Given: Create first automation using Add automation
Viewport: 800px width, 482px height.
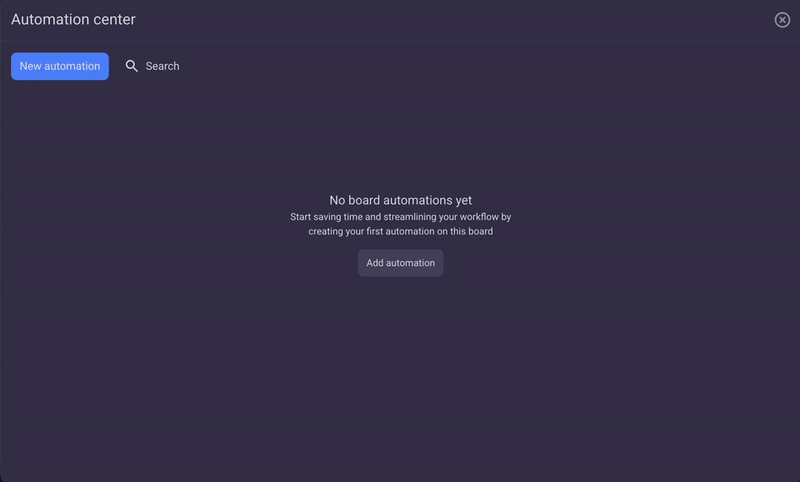Looking at the screenshot, I should (400, 263).
